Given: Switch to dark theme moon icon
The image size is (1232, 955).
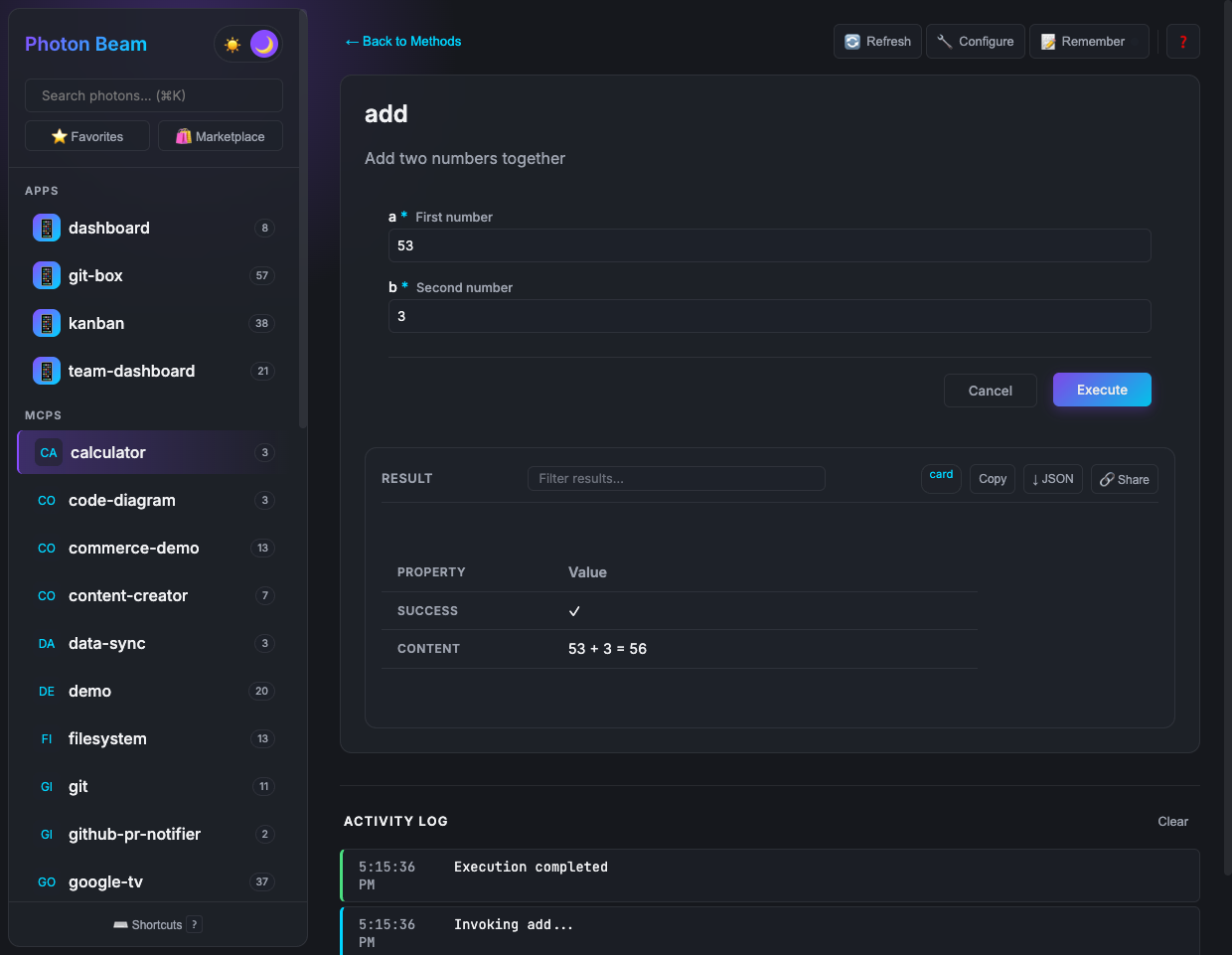Looking at the screenshot, I should 263,44.
